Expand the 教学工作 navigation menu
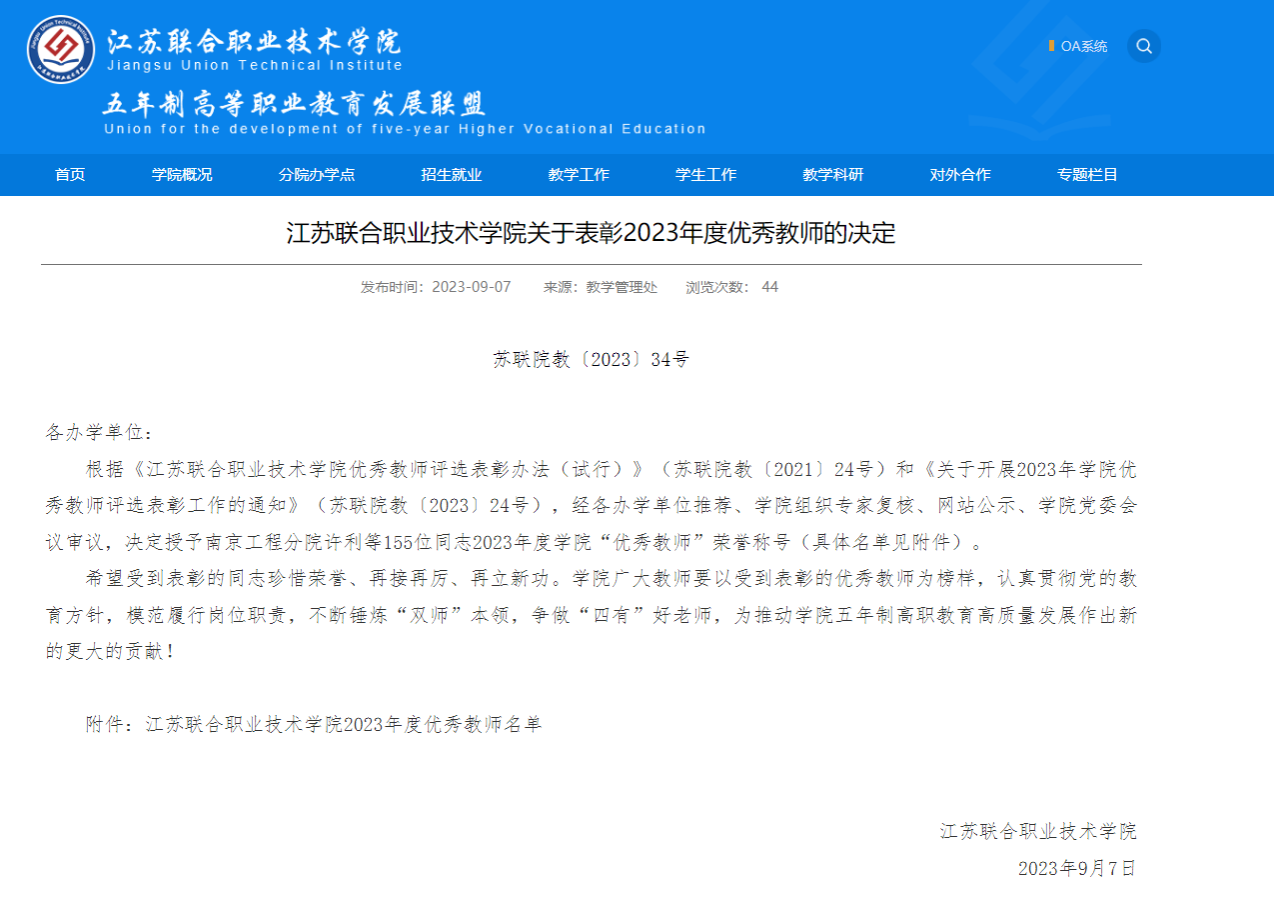This screenshot has height=911, width=1274. click(x=578, y=175)
